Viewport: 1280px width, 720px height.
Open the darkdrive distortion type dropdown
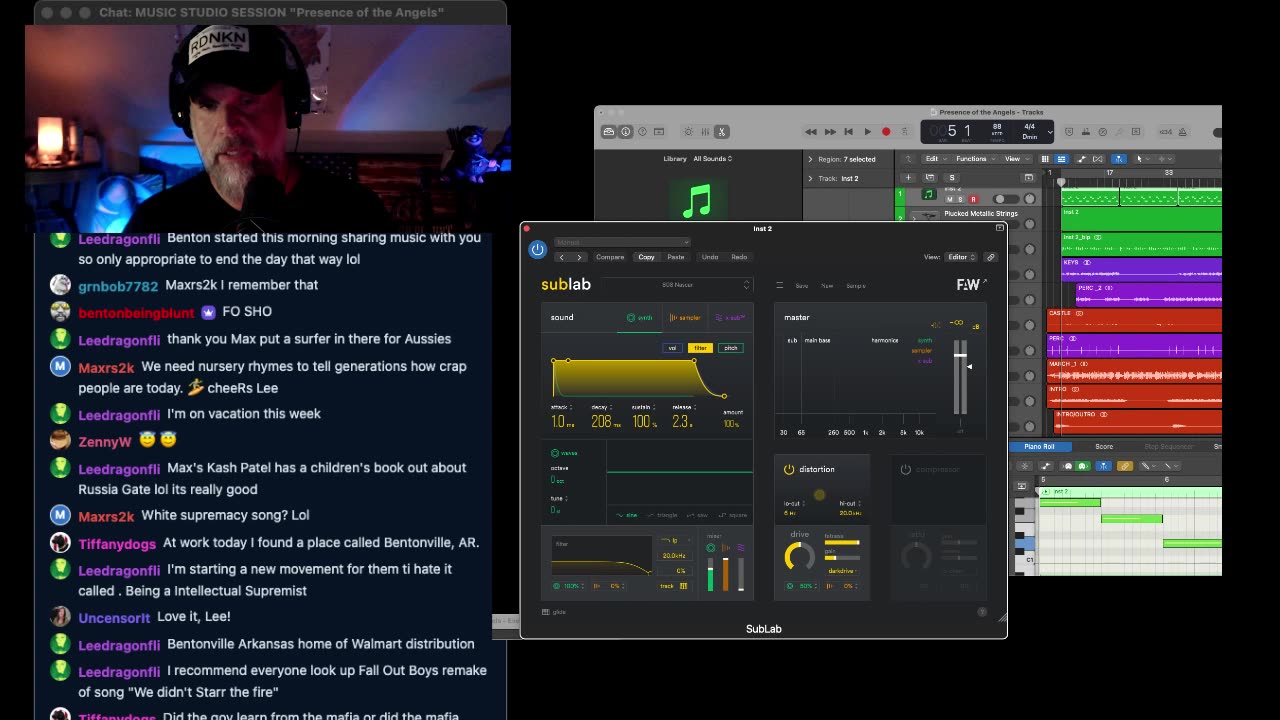tap(842, 571)
